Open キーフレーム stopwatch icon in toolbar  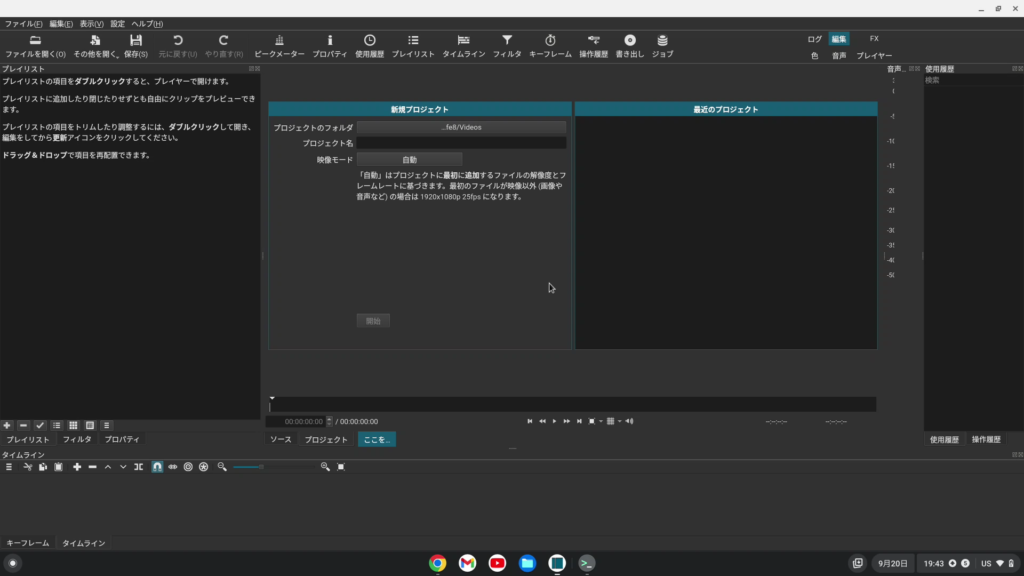click(x=550, y=46)
